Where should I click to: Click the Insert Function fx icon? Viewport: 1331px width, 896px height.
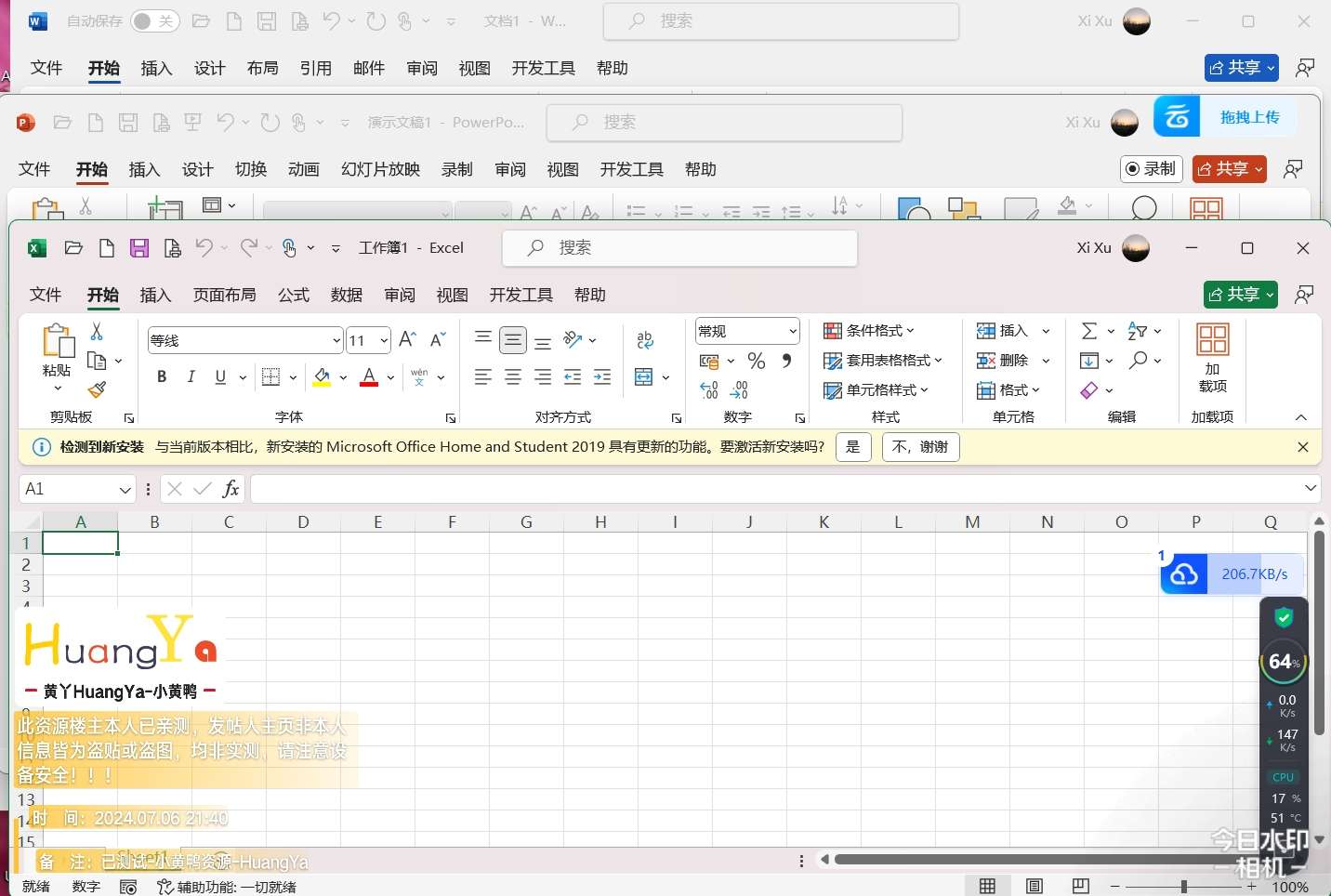tap(231, 489)
